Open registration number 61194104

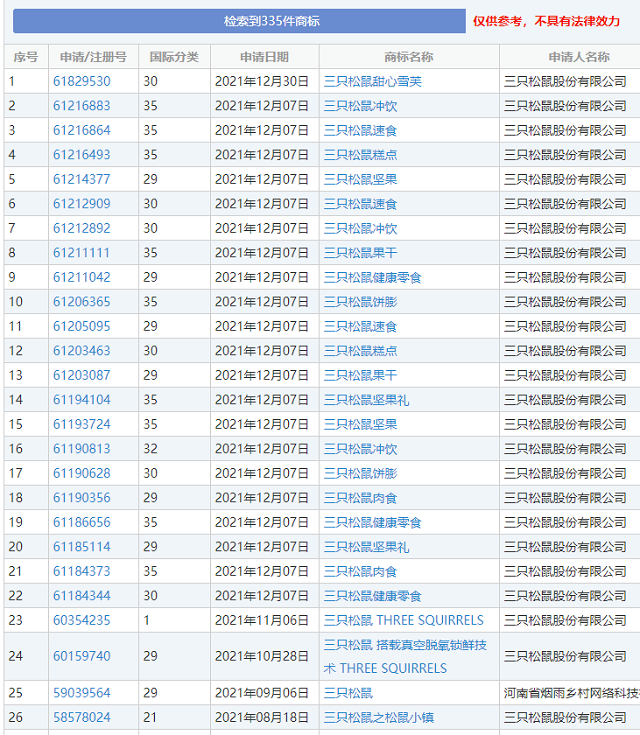pos(82,400)
